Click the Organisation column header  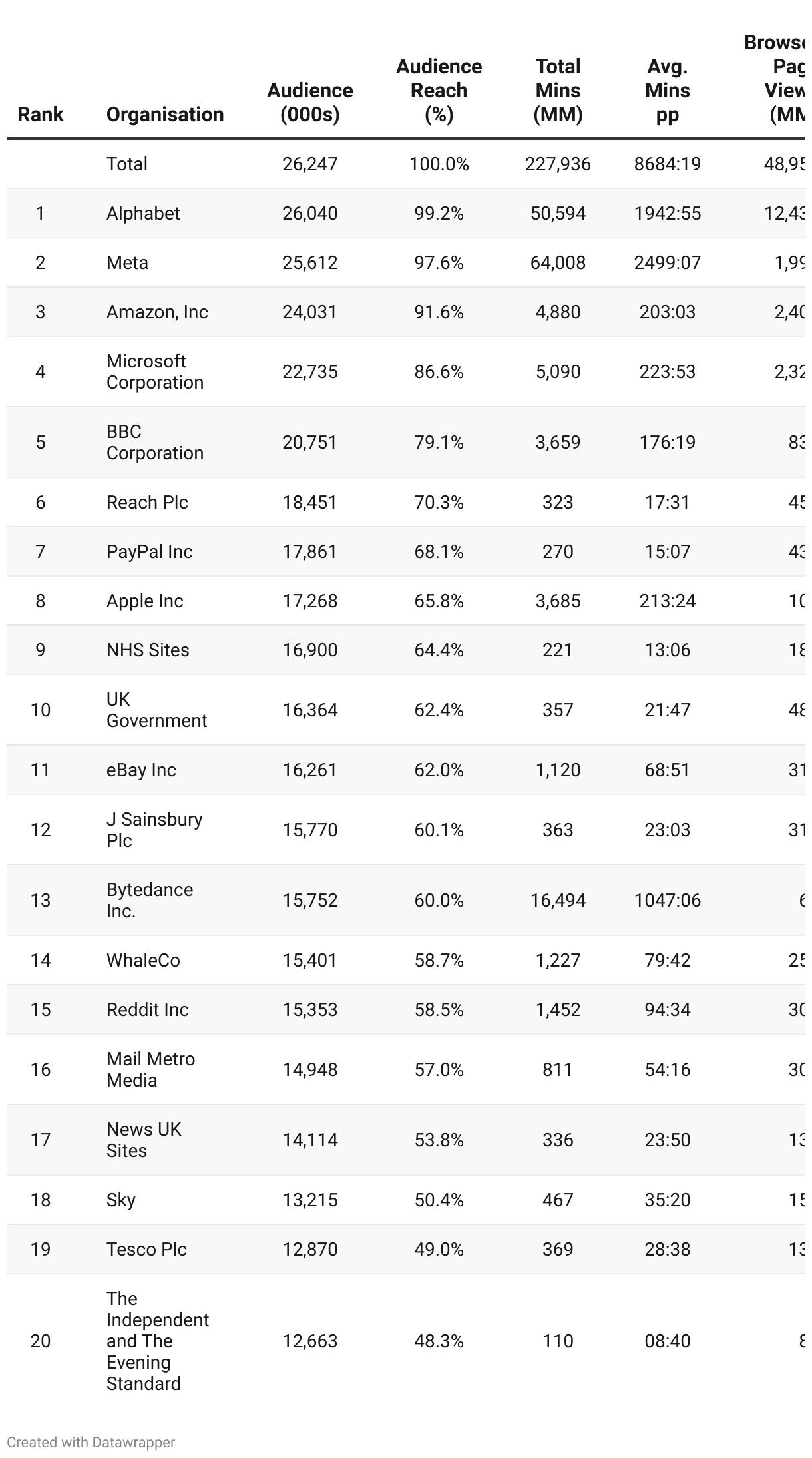click(x=165, y=114)
